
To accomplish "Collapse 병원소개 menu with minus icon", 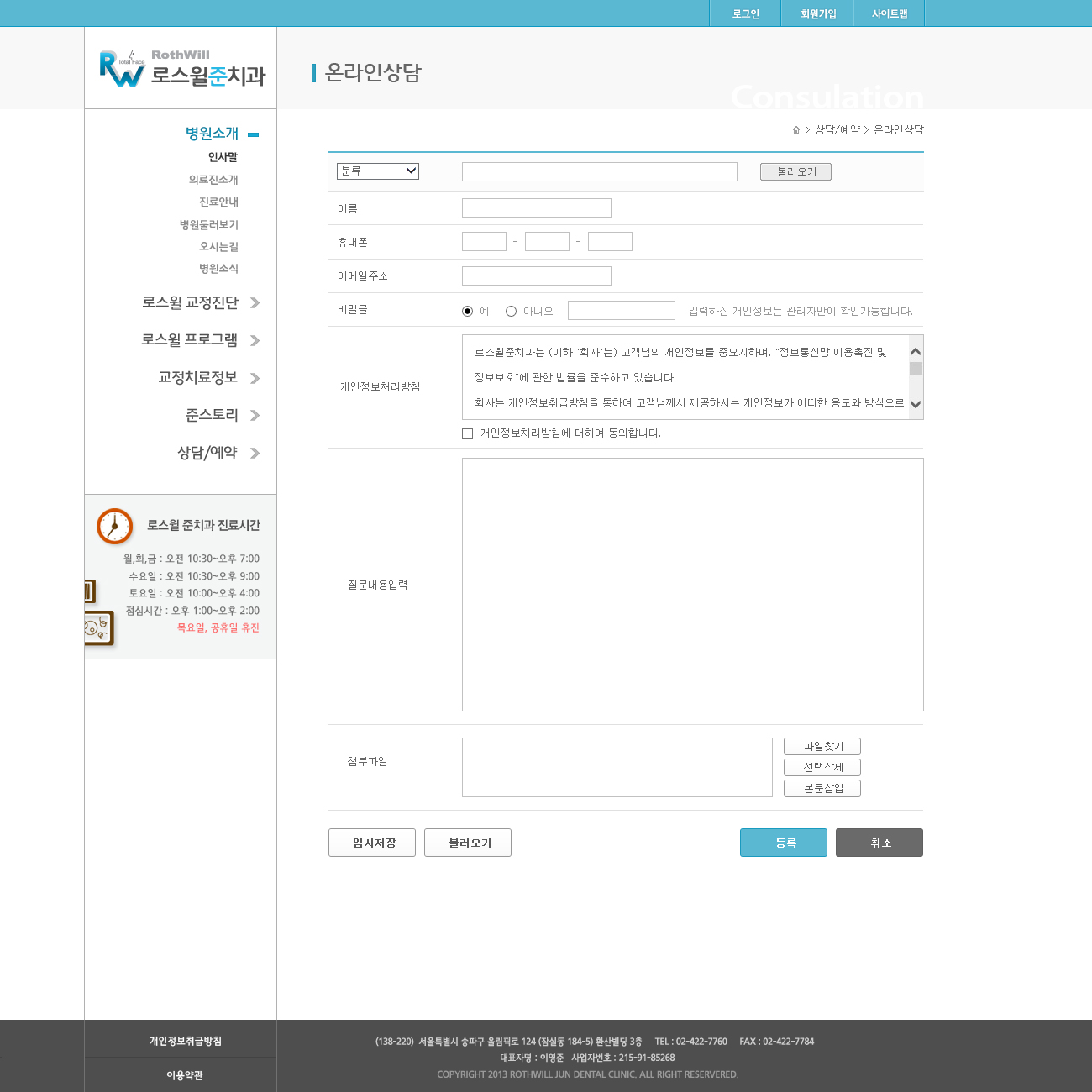I will [x=253, y=134].
